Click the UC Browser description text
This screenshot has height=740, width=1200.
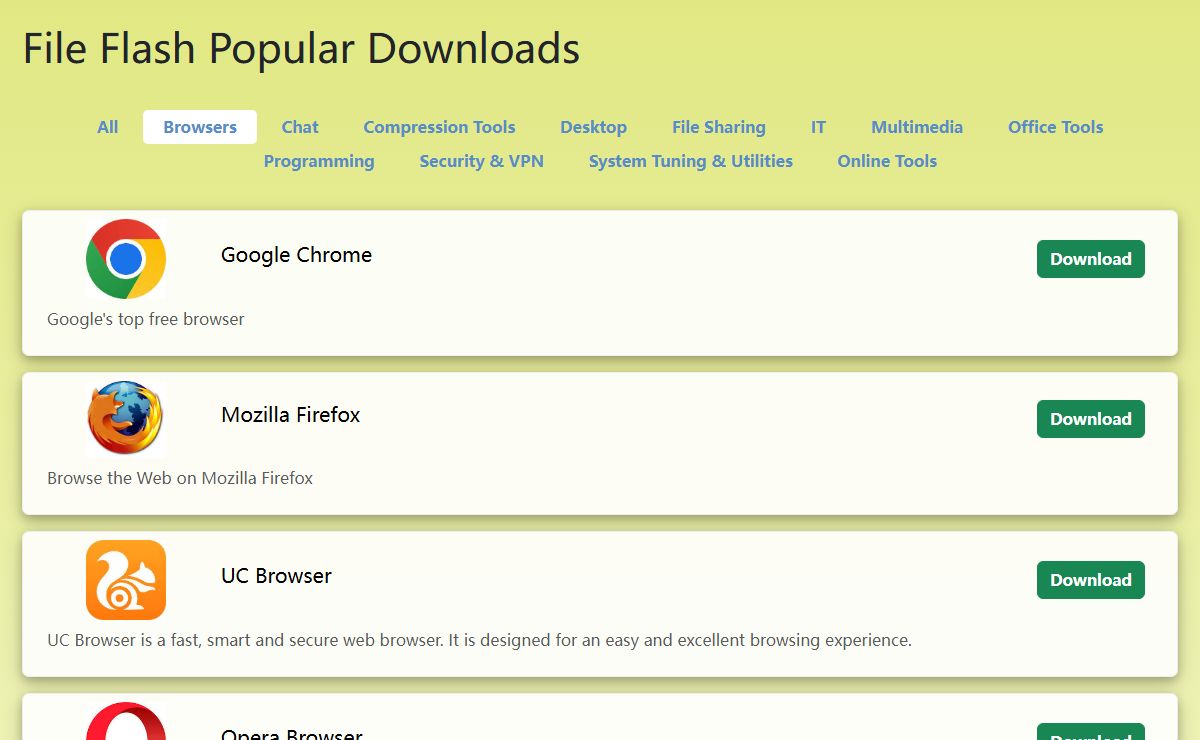click(479, 640)
